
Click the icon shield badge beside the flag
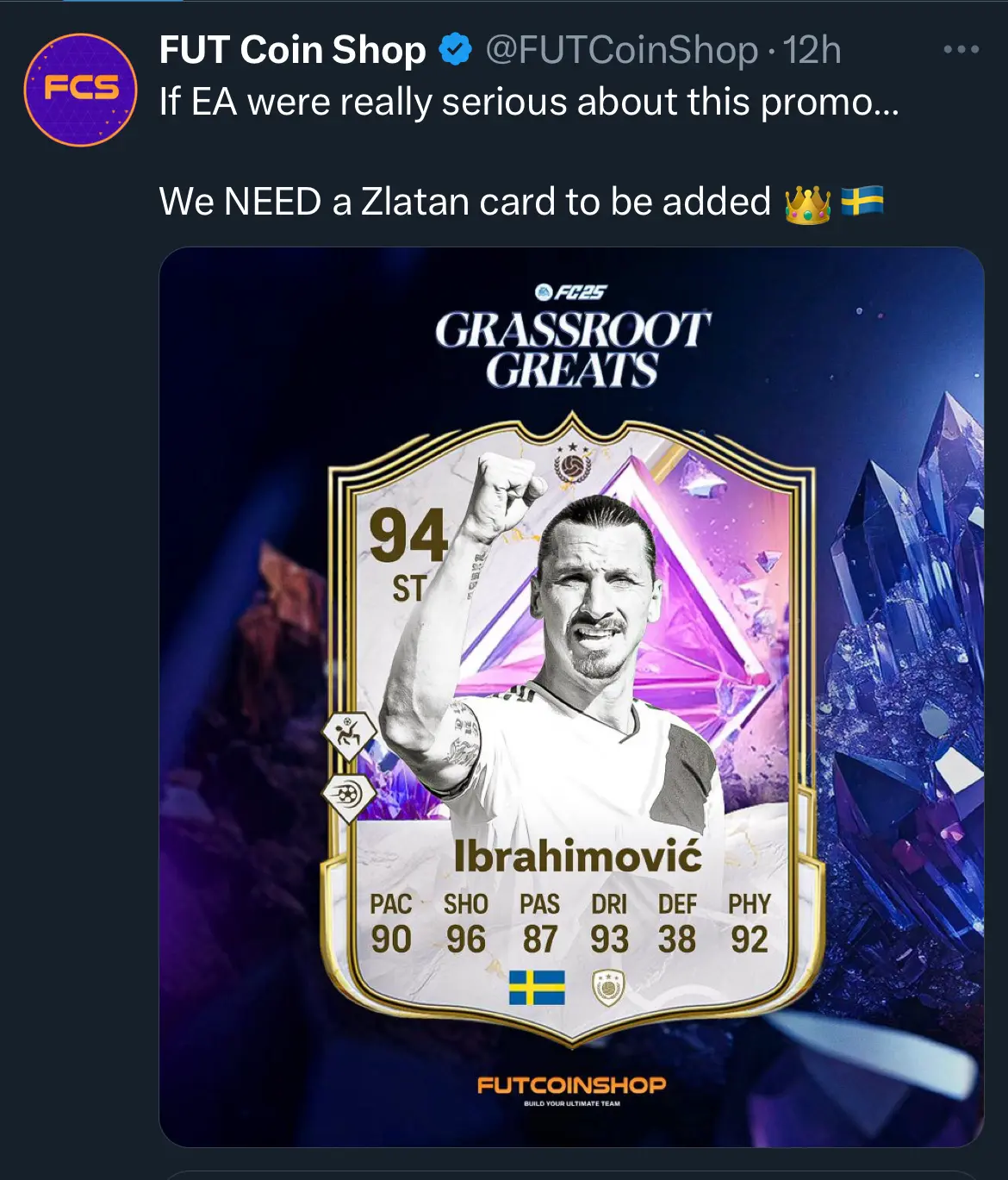[608, 988]
